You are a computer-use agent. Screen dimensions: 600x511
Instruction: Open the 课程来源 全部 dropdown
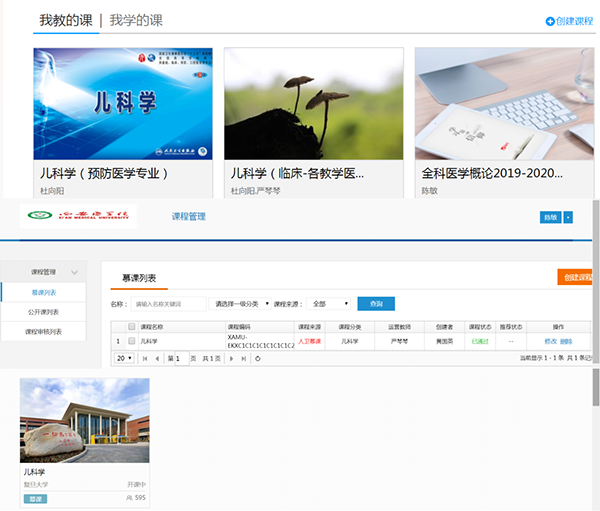(329, 304)
